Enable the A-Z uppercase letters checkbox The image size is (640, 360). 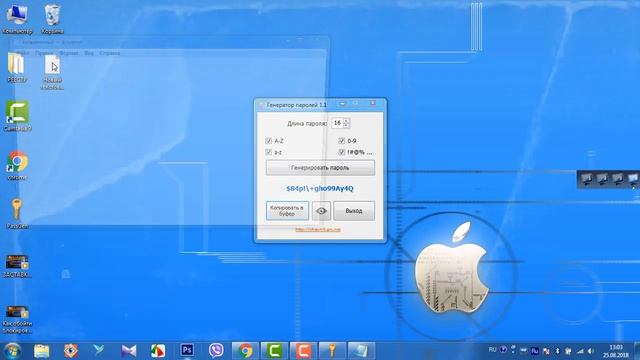(269, 141)
